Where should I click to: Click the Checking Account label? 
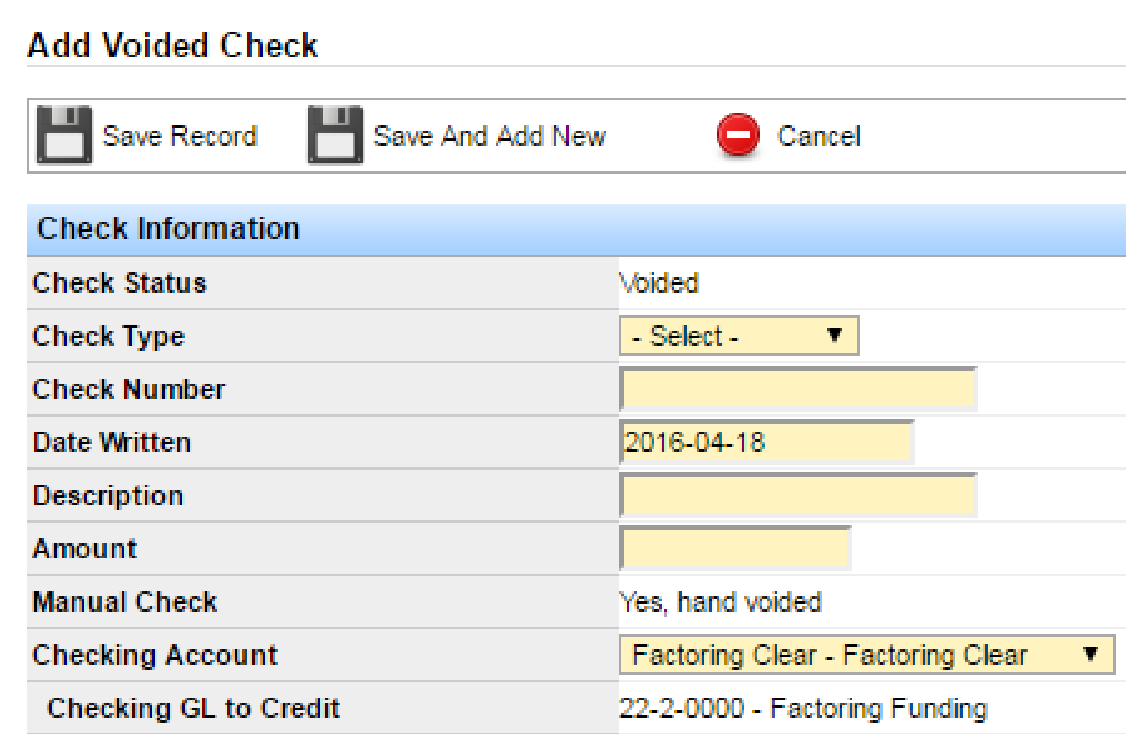click(x=155, y=656)
